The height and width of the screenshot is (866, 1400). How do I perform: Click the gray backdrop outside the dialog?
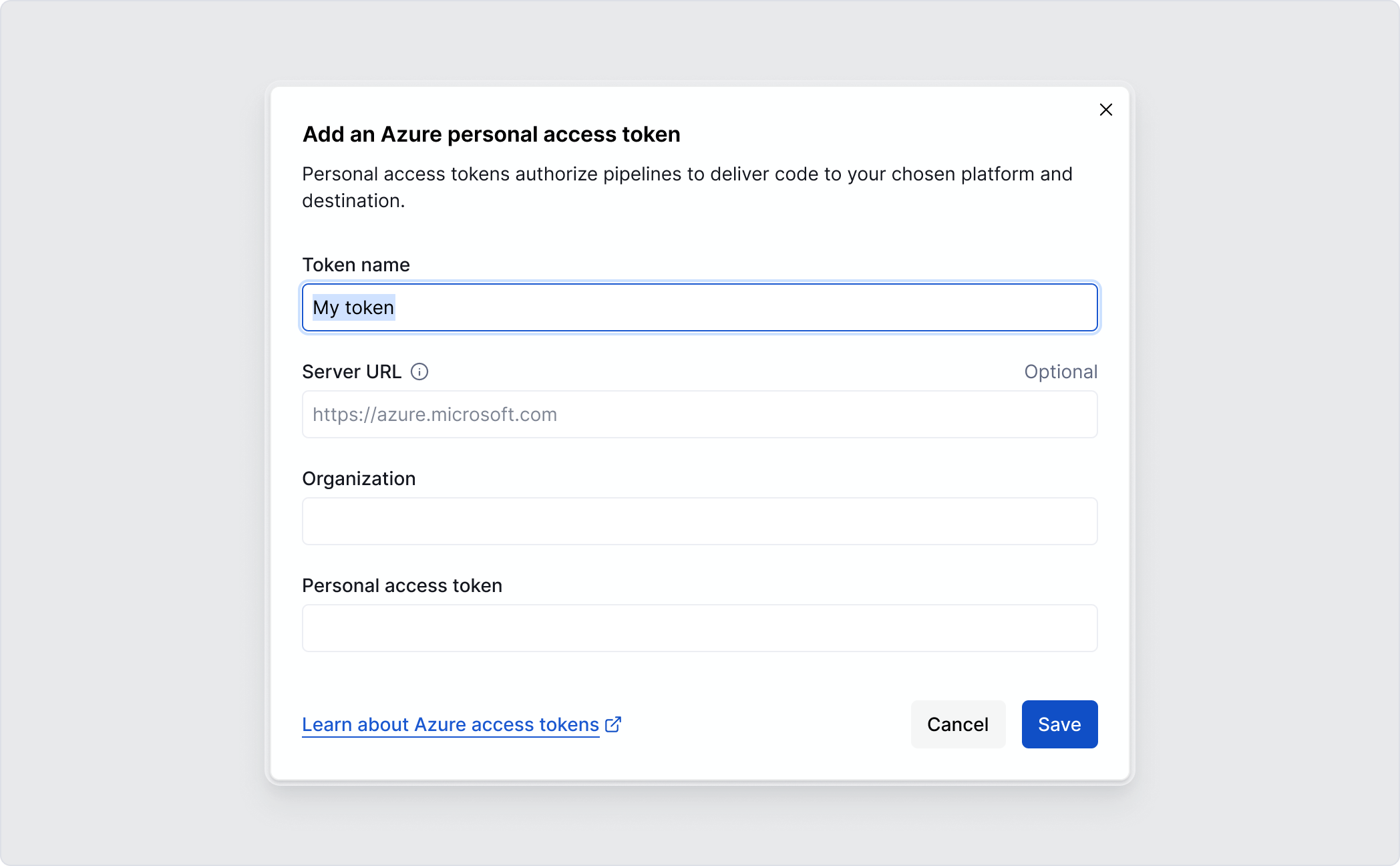(134, 433)
